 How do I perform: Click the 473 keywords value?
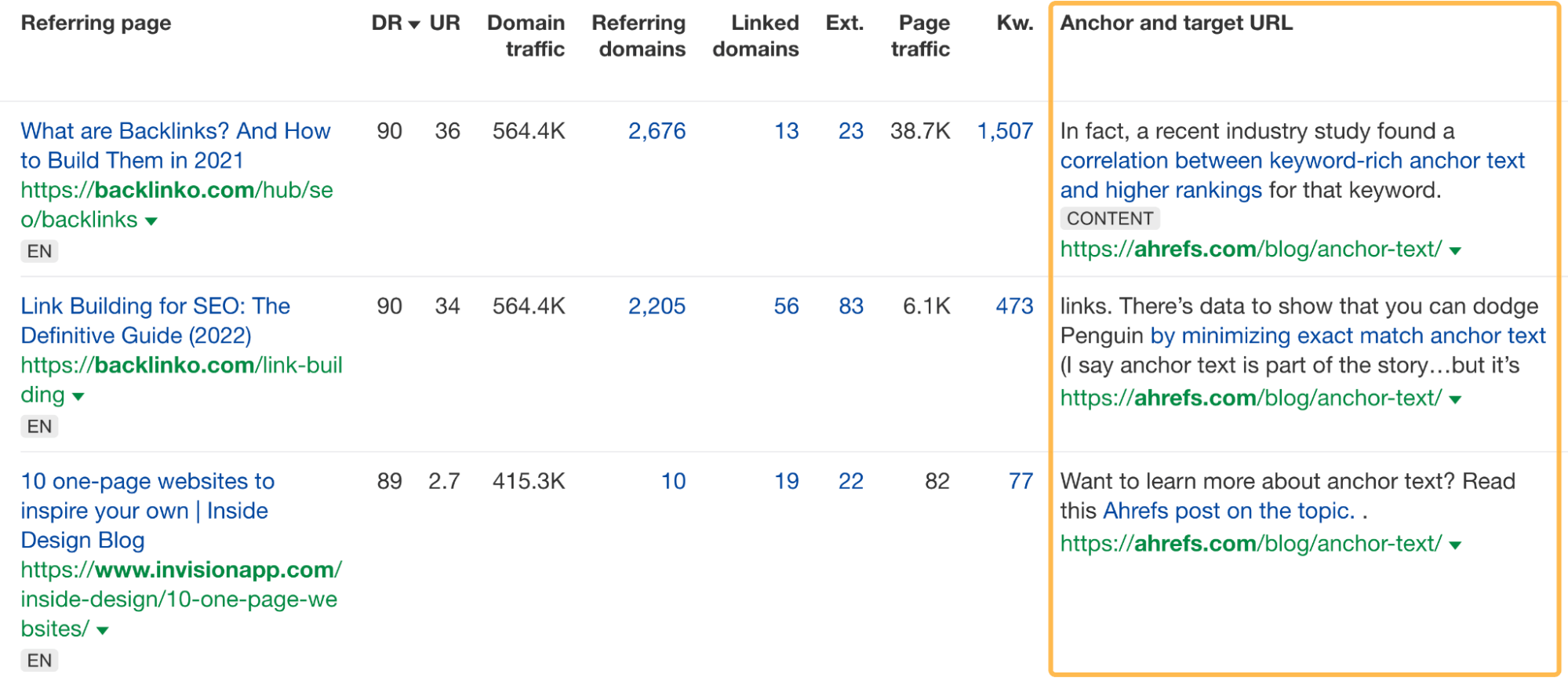point(1014,306)
